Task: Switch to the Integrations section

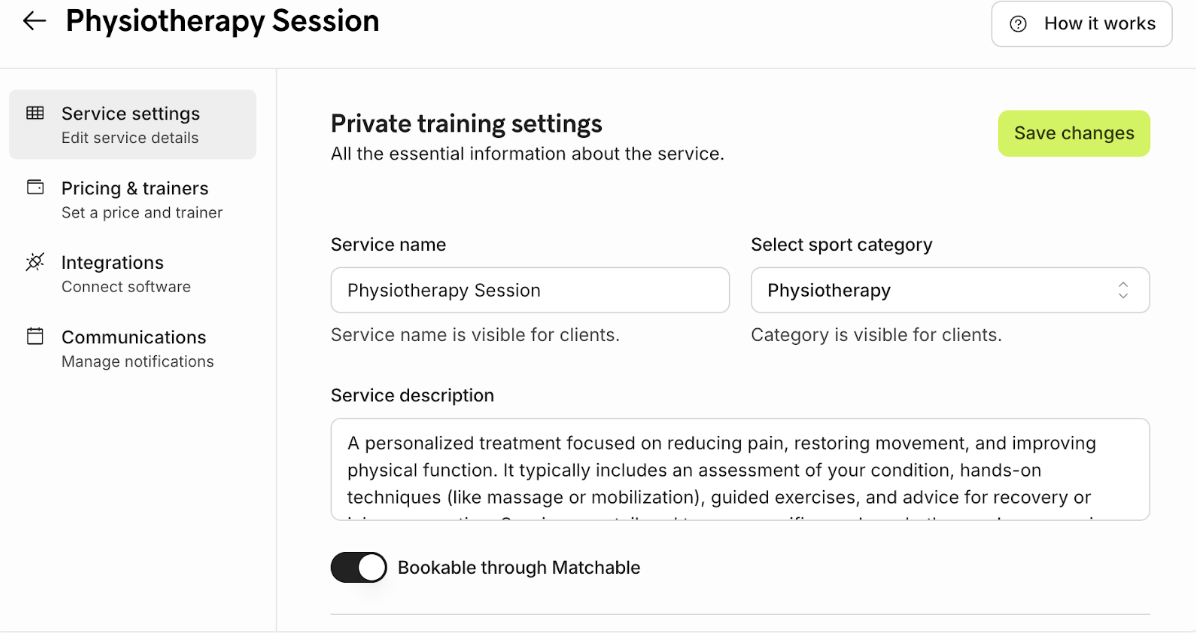Action: (113, 272)
